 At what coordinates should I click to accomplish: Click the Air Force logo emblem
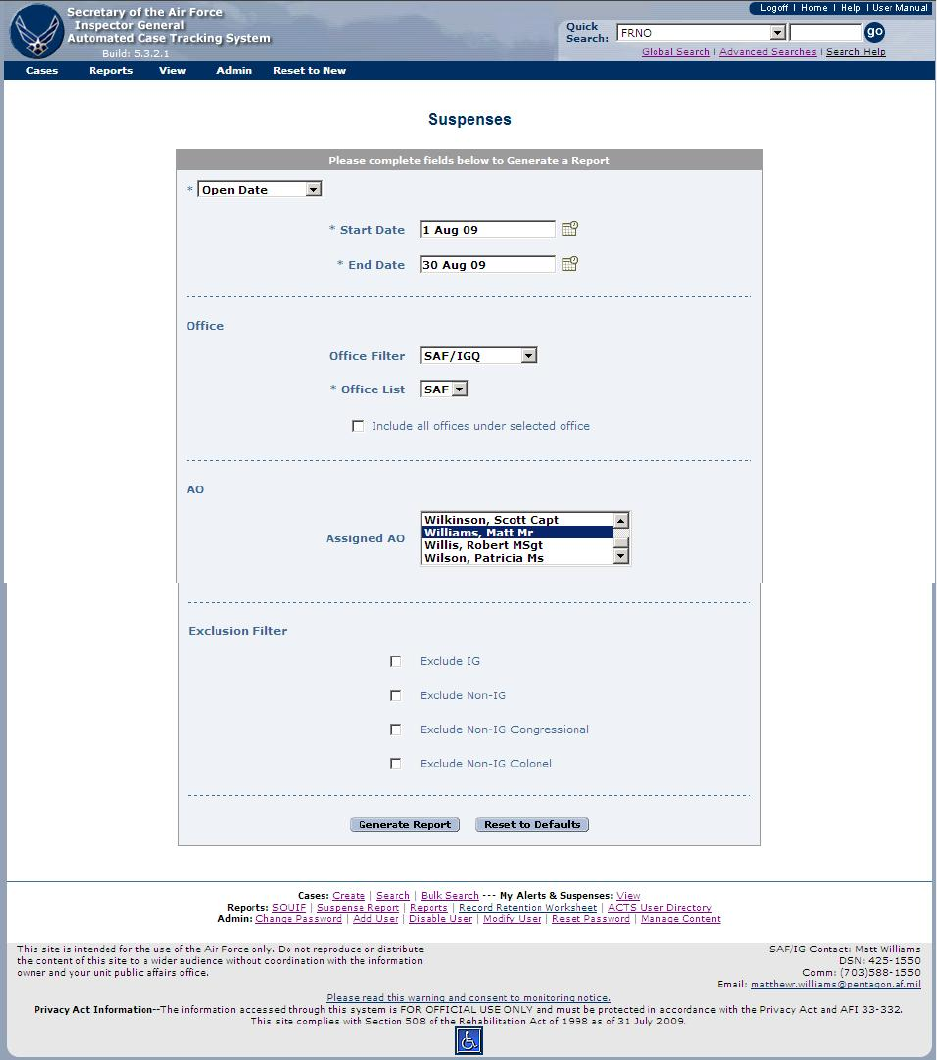[37, 31]
